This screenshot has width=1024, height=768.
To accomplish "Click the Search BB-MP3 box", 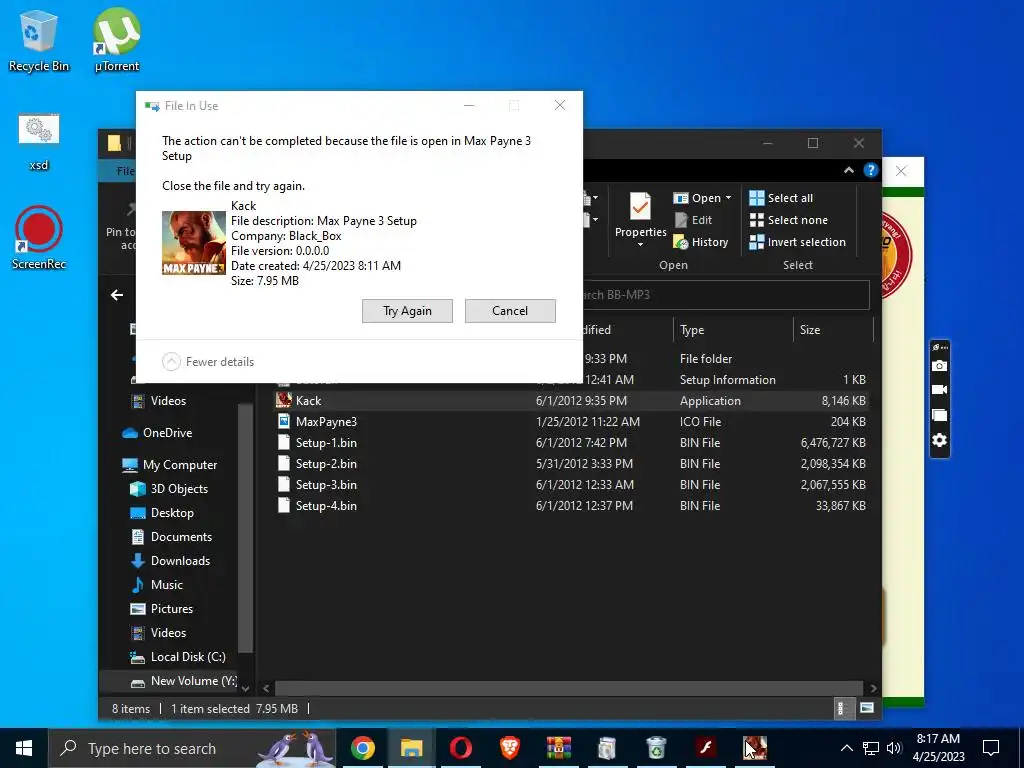I will 725,295.
